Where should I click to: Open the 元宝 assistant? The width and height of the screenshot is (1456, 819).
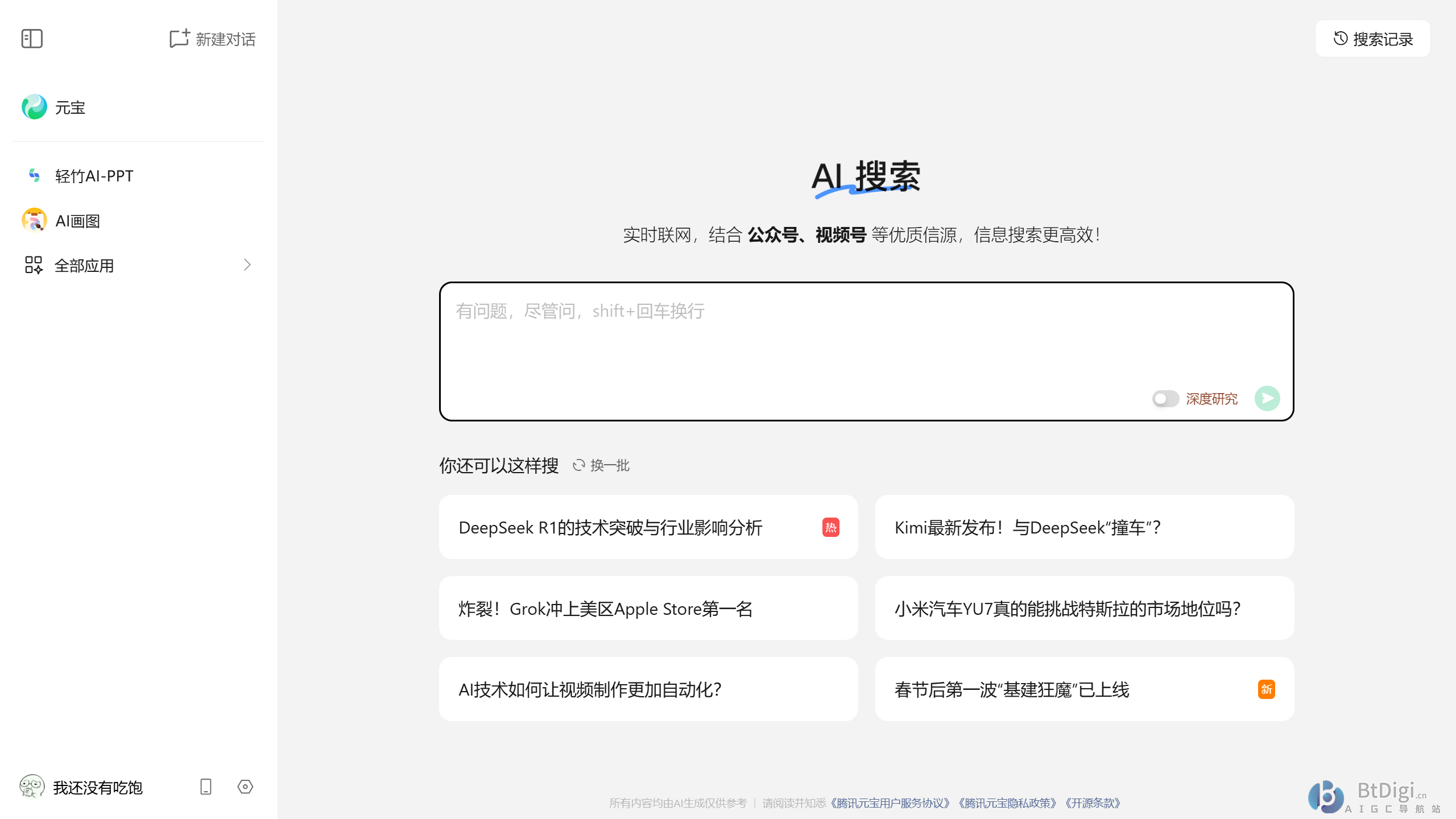tap(68, 107)
